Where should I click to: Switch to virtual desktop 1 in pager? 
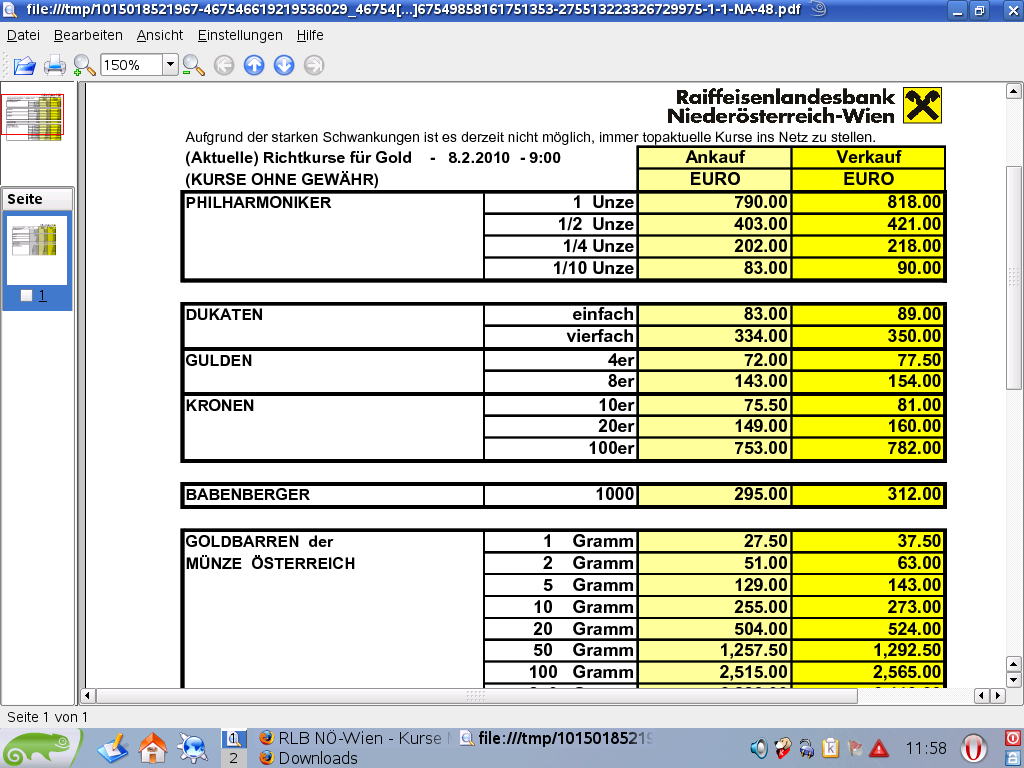pyautogui.click(x=234, y=739)
